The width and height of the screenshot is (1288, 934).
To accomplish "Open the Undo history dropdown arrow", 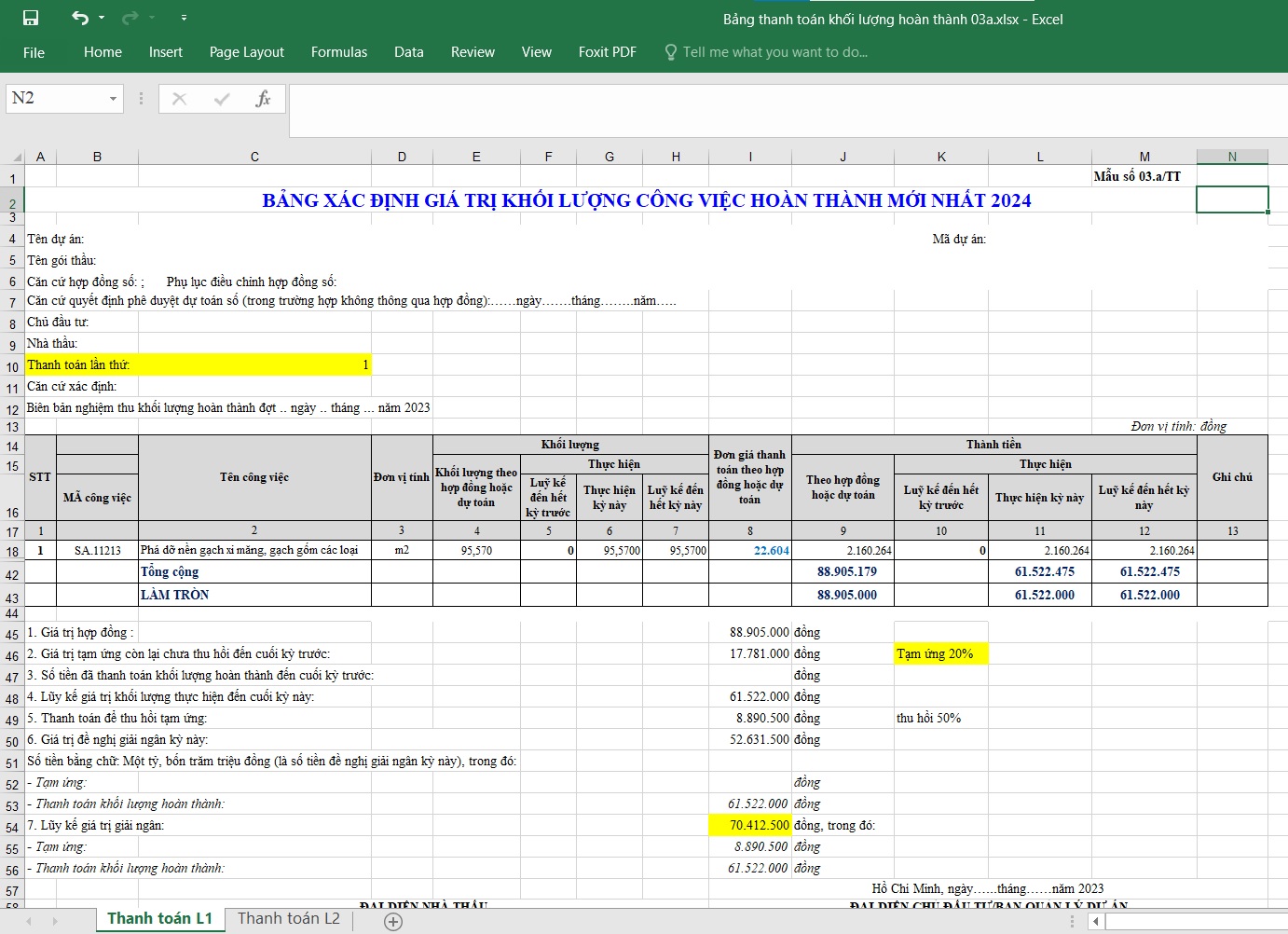I will 102,18.
